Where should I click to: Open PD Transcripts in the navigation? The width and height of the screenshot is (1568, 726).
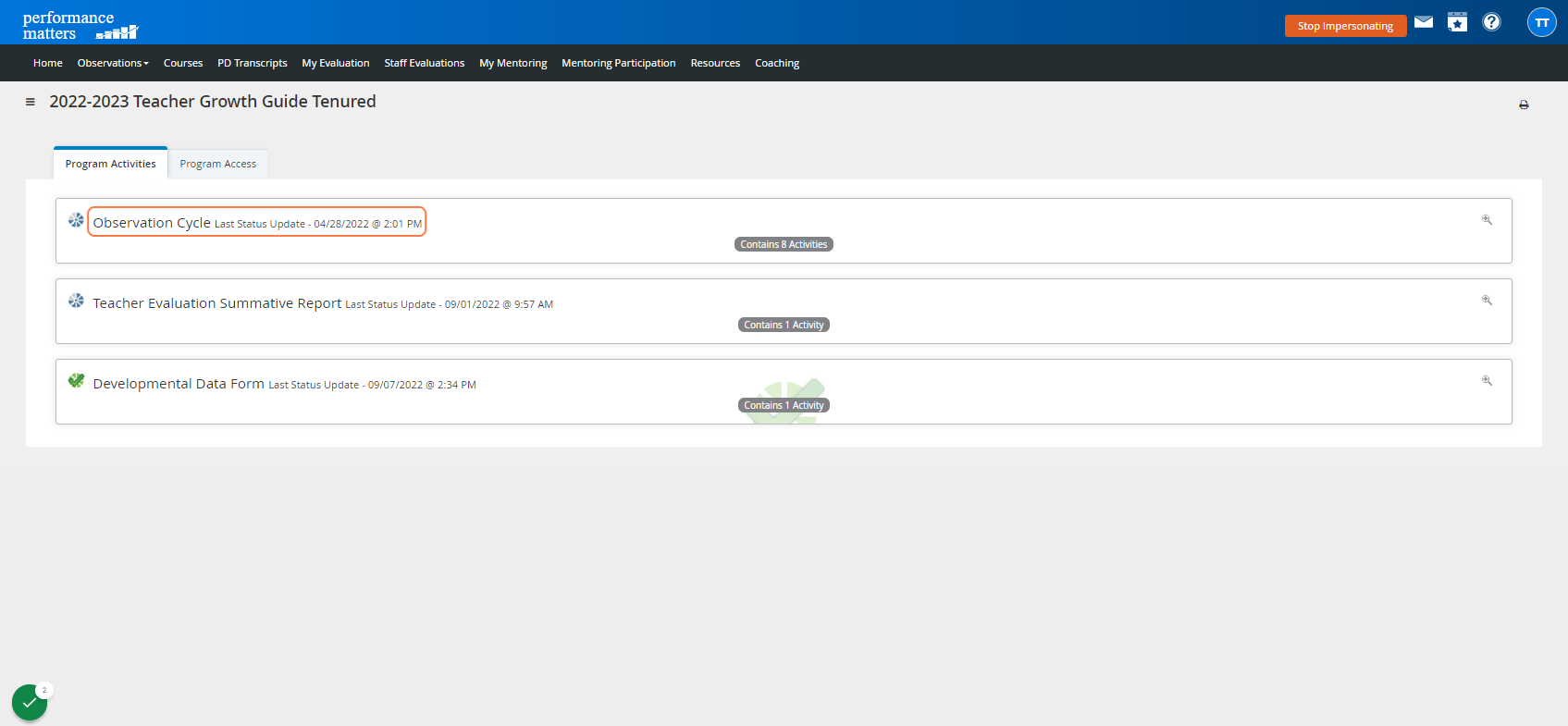pos(253,63)
